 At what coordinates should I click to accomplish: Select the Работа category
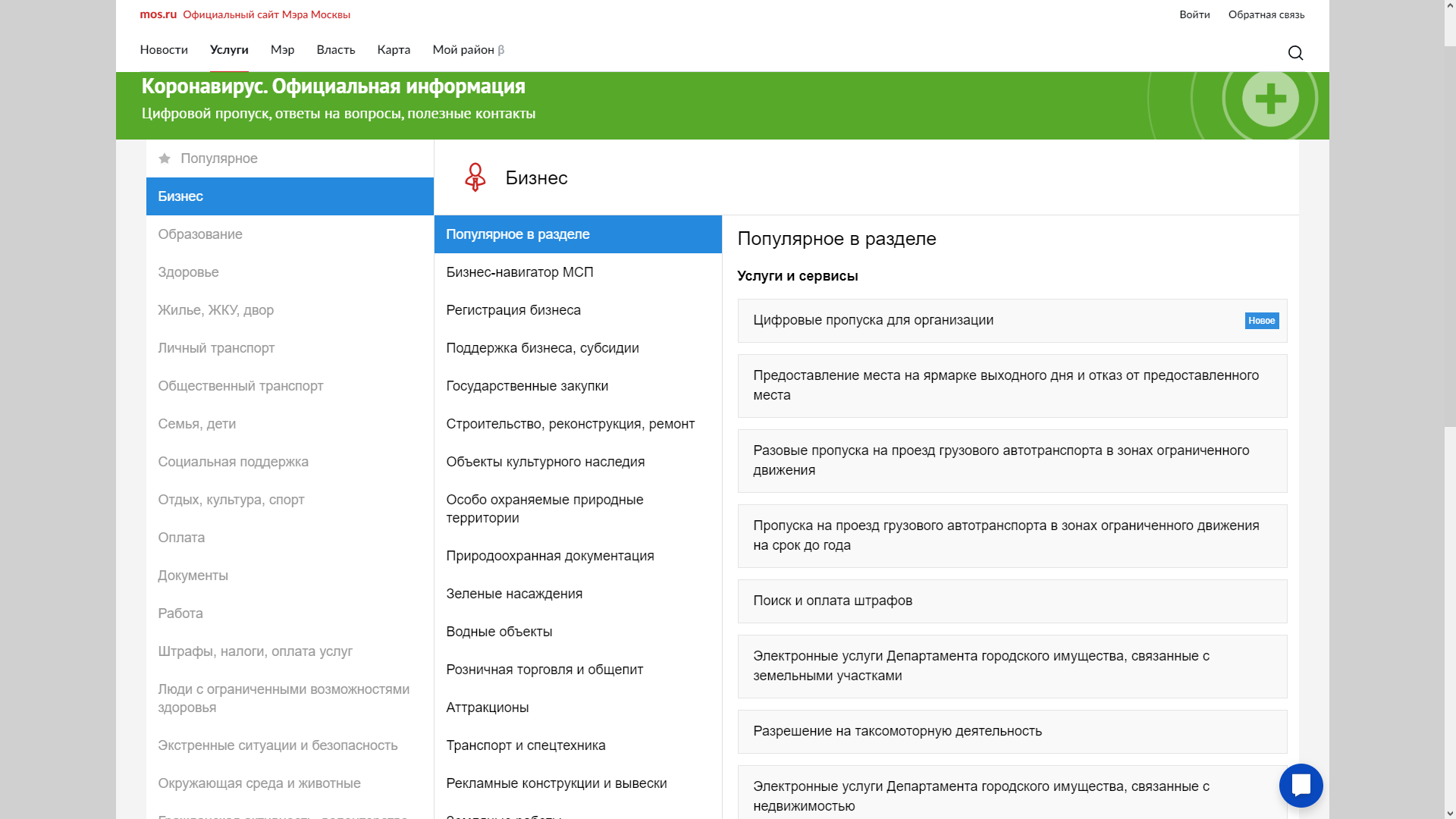click(290, 613)
